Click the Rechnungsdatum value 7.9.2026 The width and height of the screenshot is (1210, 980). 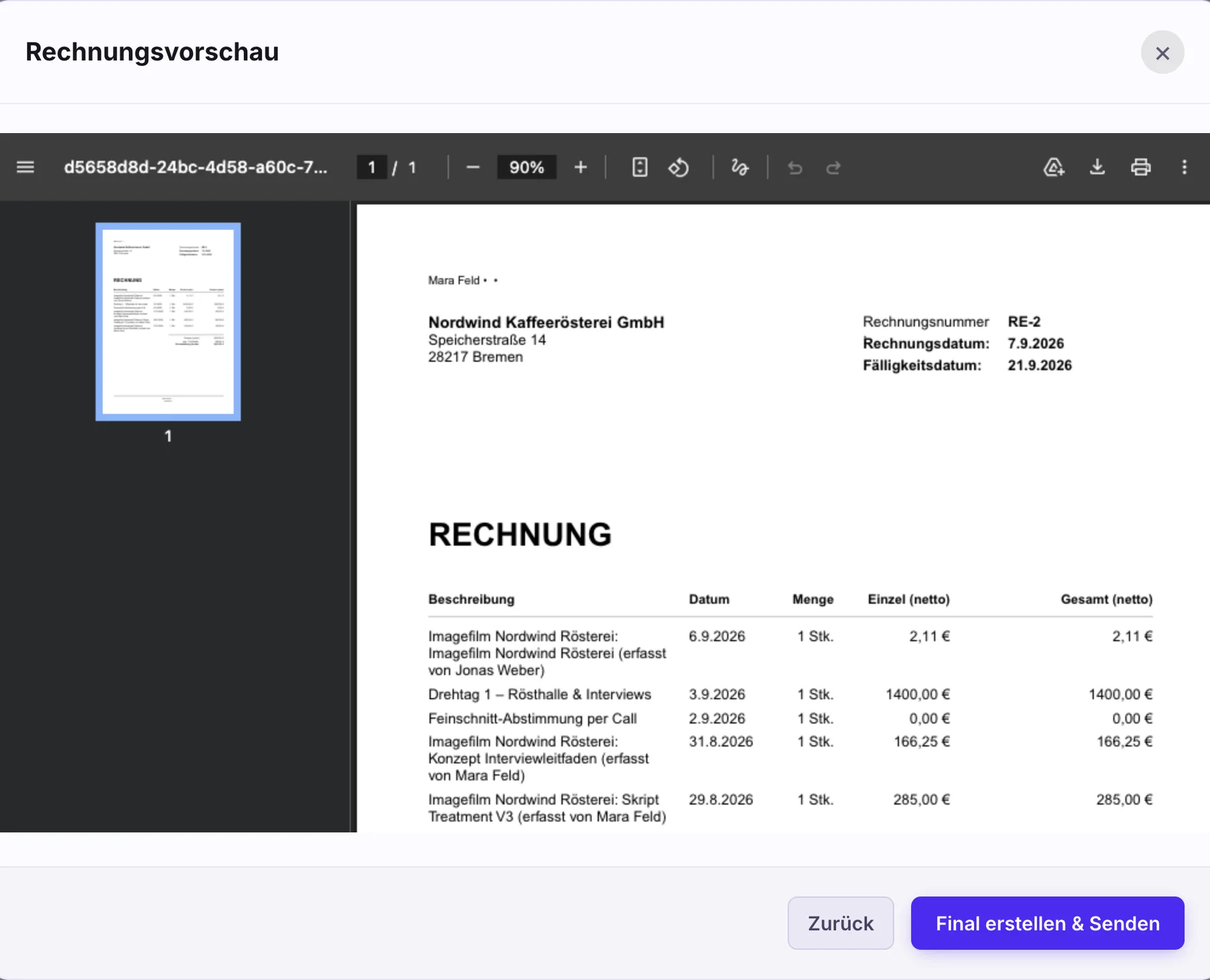(x=1035, y=343)
